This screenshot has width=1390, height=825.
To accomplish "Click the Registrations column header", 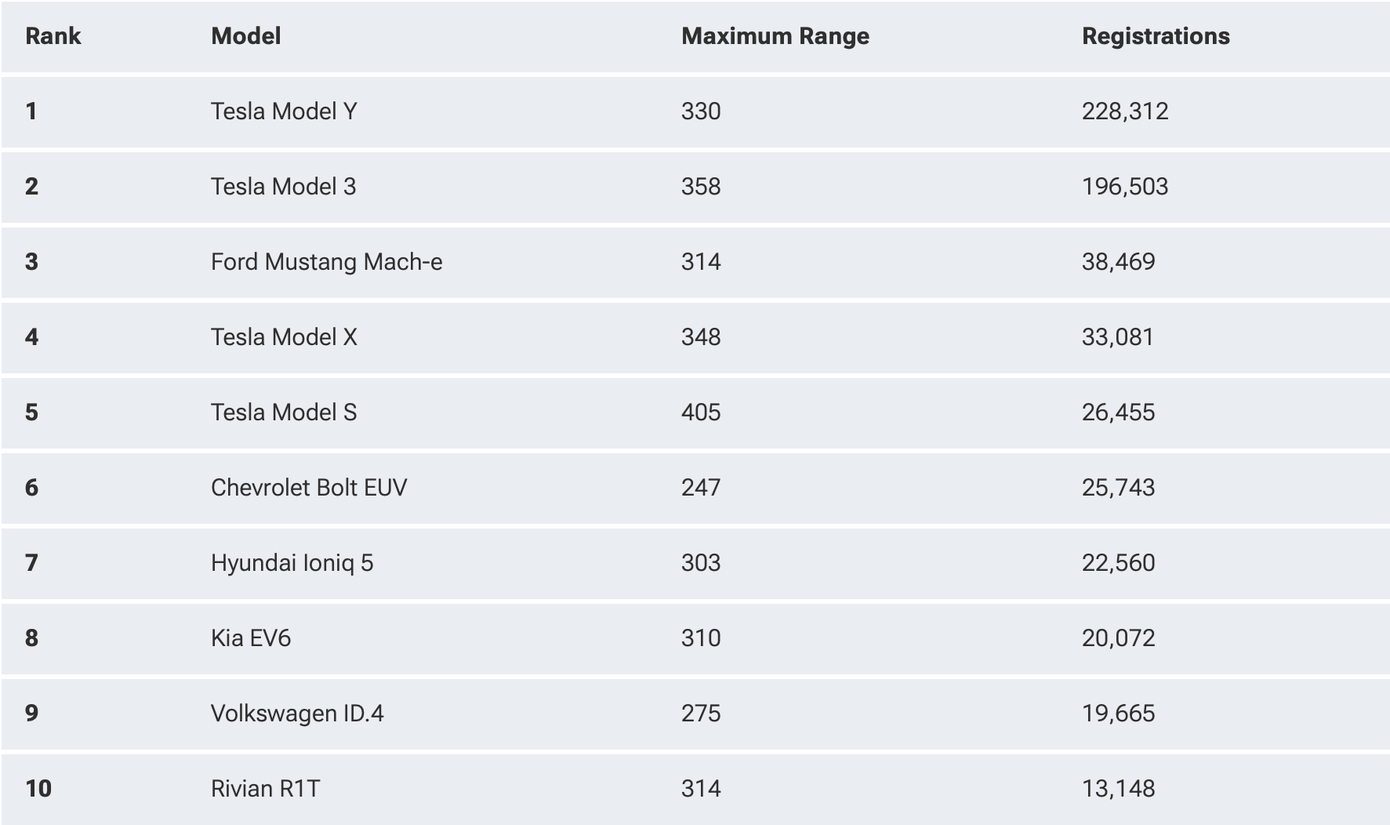I will coord(1155,36).
